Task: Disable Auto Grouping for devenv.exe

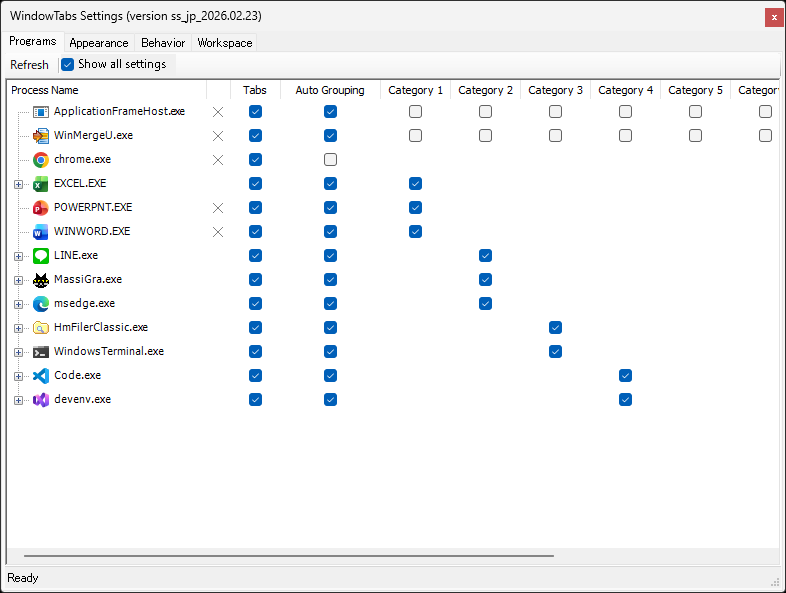Action: coord(330,400)
